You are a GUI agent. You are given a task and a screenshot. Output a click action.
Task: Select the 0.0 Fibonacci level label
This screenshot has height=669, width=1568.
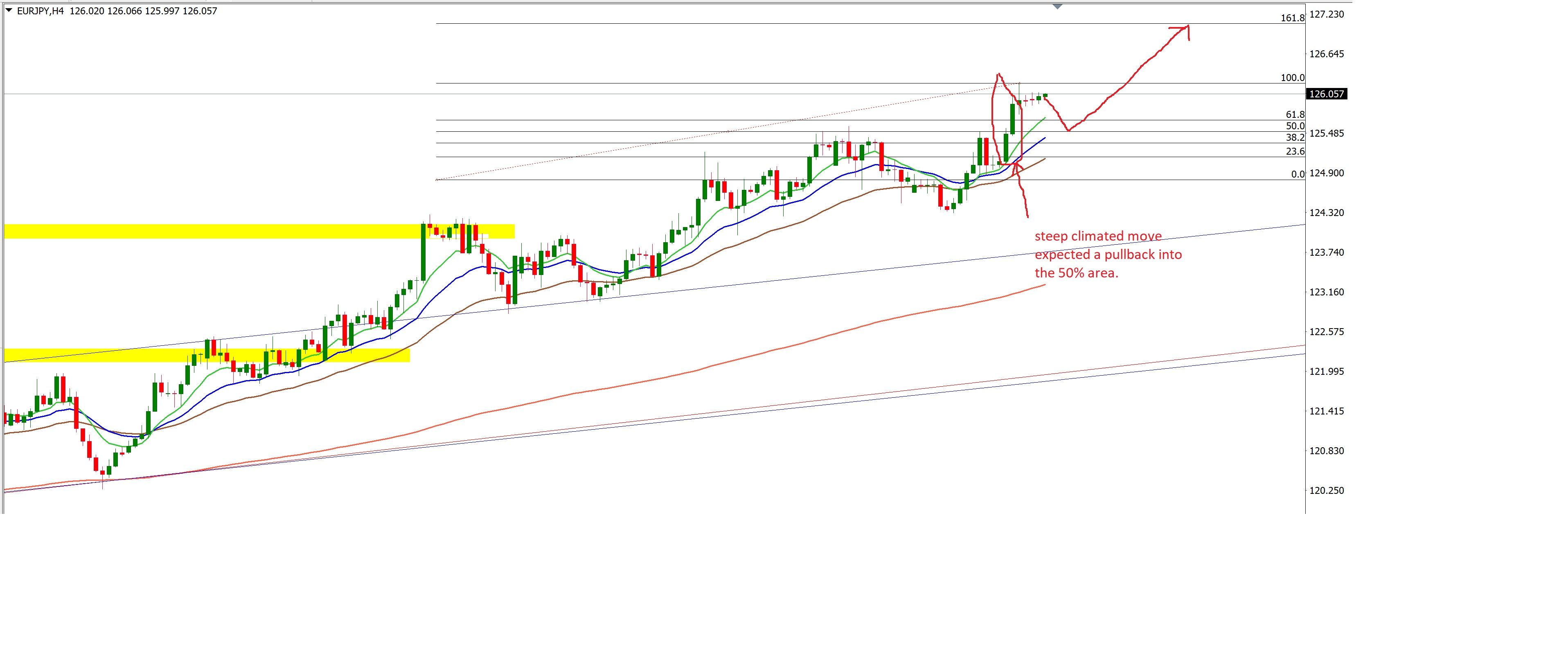1298,174
